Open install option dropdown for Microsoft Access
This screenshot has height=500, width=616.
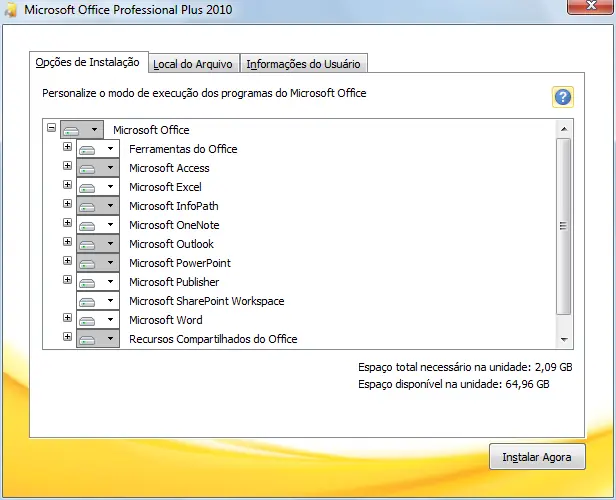98,168
